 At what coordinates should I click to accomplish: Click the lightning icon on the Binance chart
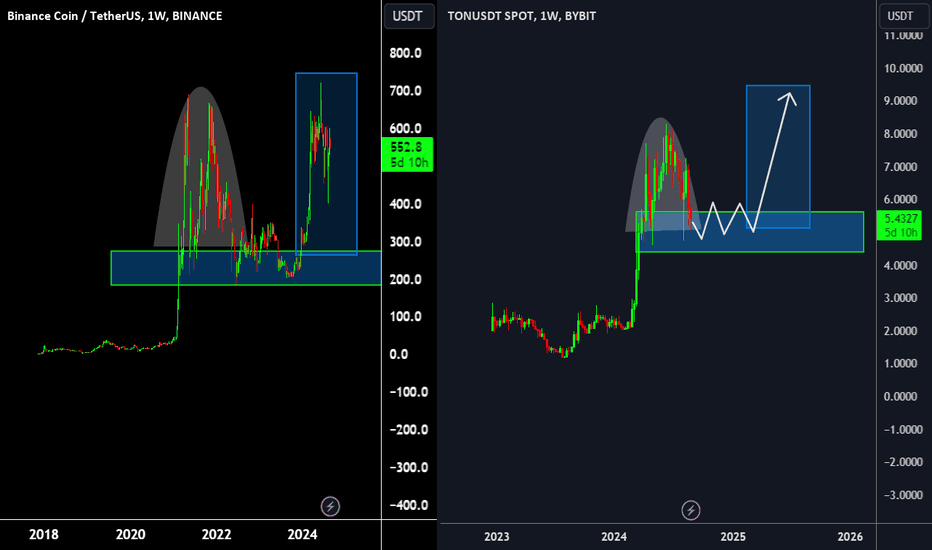pos(330,507)
